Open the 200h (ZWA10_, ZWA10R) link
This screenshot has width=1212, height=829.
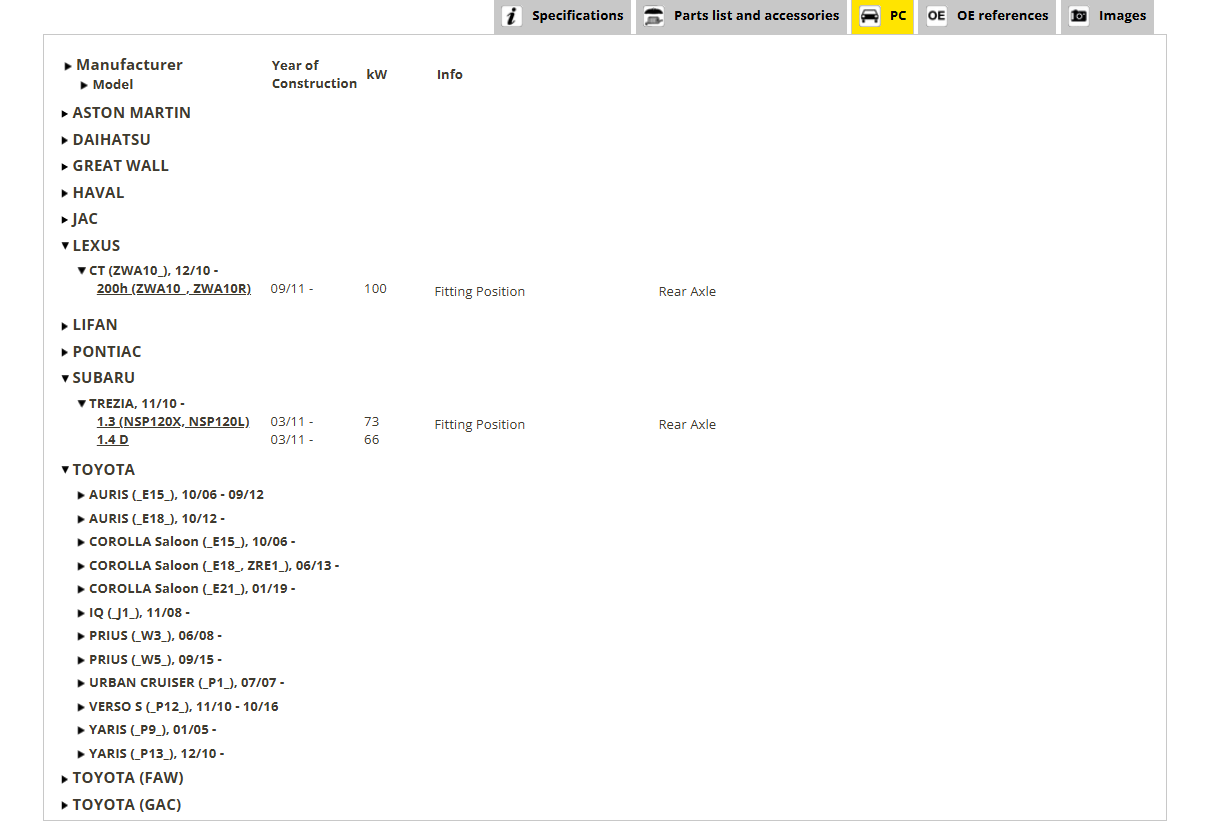[x=174, y=289]
